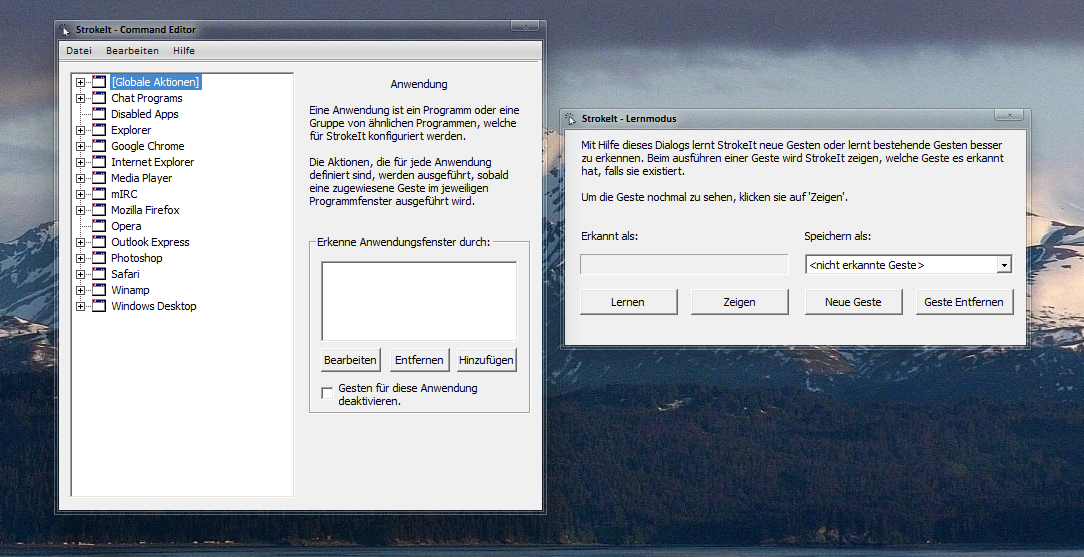Expand the Mozilla Firefox tree node
The height and width of the screenshot is (557, 1084).
80,210
